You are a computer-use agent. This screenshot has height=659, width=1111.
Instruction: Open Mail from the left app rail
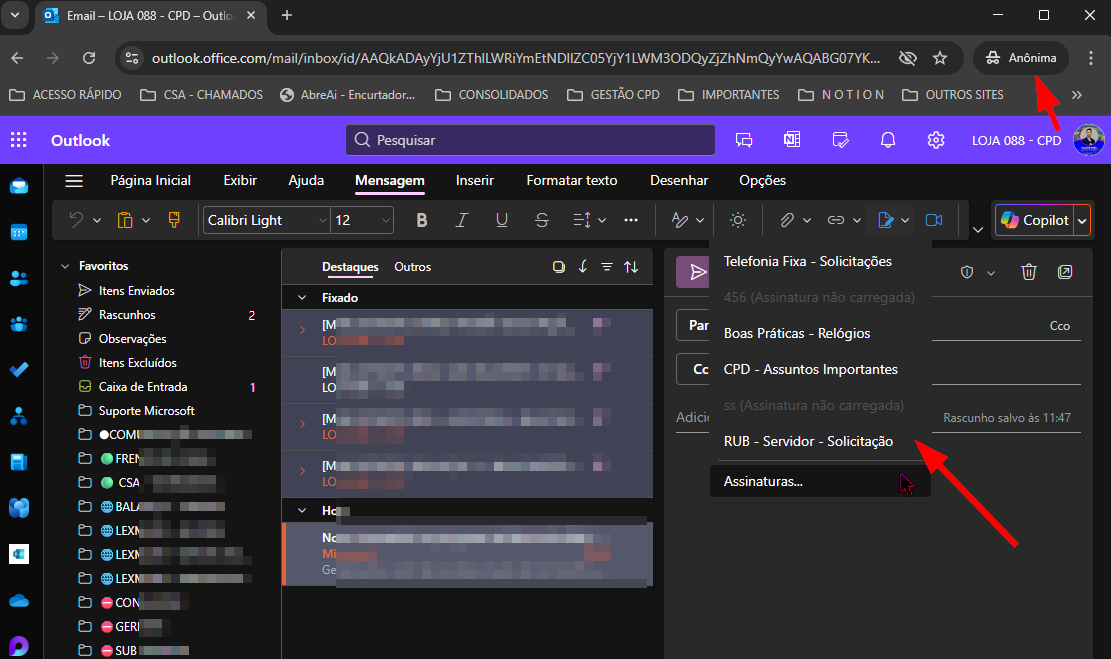click(x=19, y=186)
